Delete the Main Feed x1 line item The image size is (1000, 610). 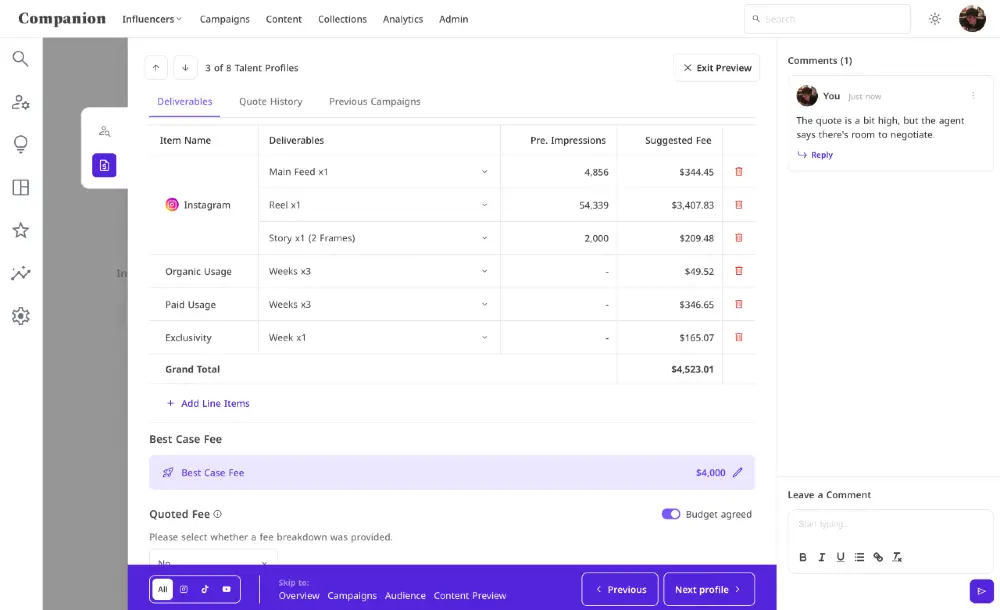coord(739,172)
